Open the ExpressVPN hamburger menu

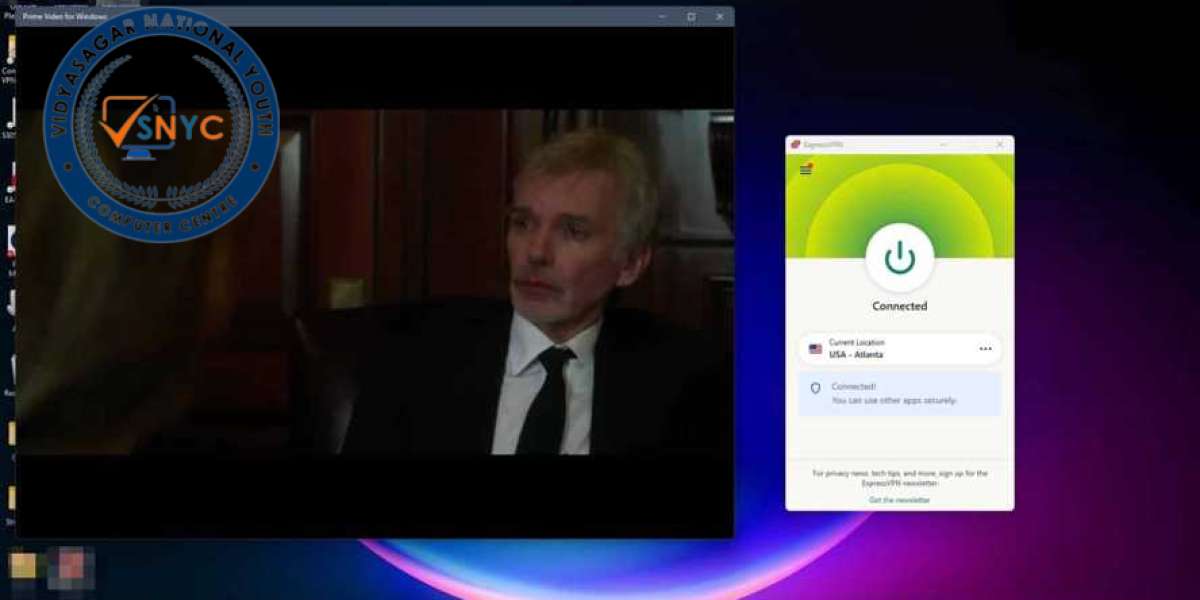[806, 170]
